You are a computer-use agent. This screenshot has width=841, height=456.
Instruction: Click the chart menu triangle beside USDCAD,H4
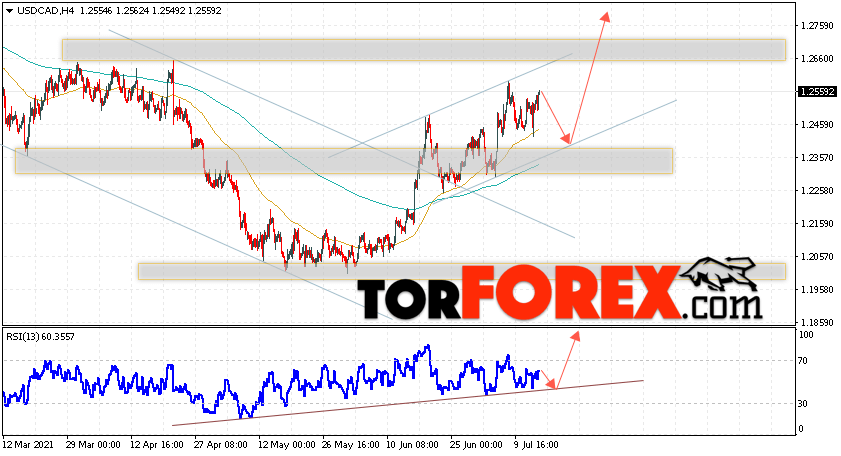click(x=9, y=11)
